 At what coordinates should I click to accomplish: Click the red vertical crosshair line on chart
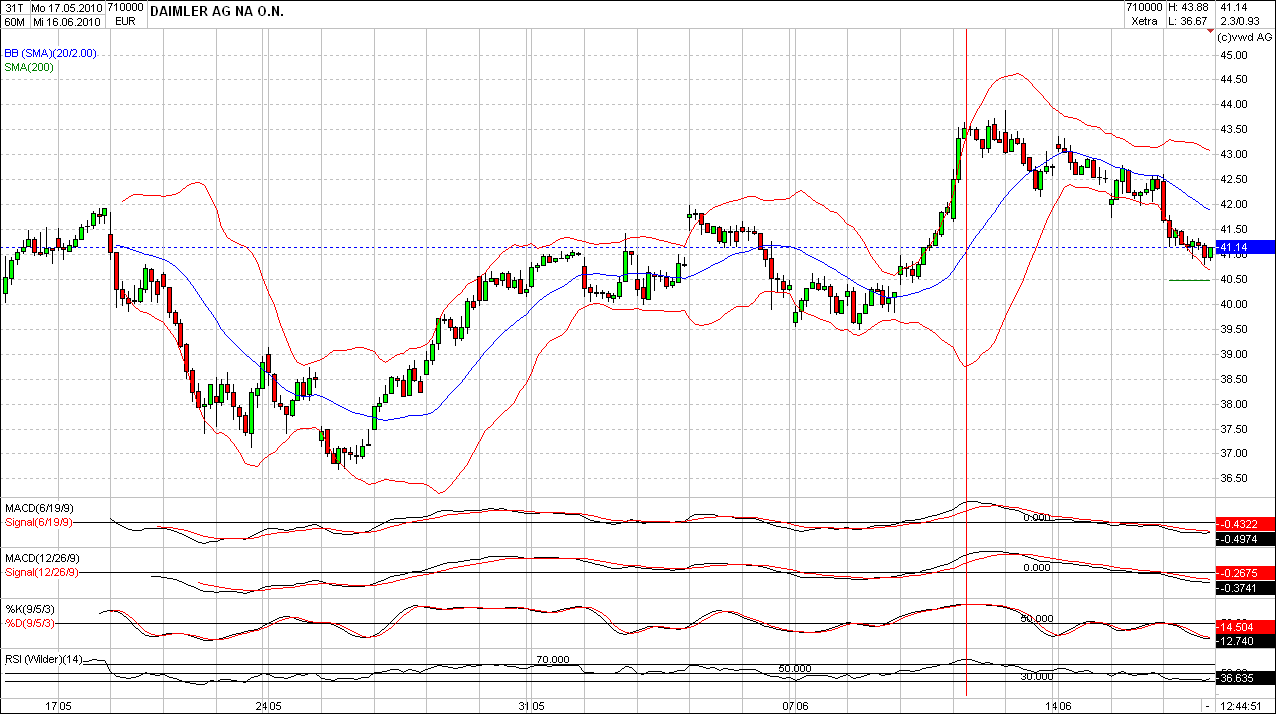[x=966, y=362]
